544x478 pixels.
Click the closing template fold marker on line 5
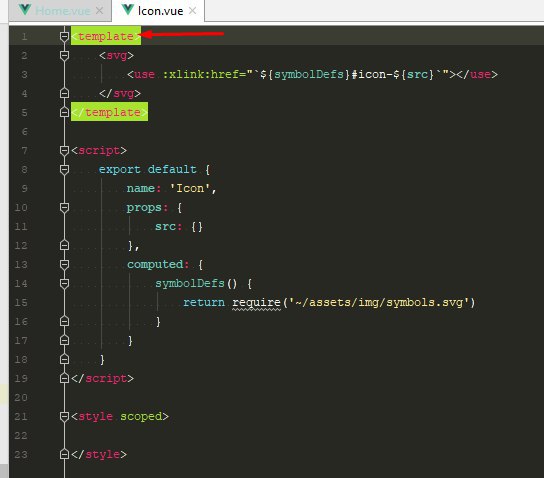[x=64, y=112]
